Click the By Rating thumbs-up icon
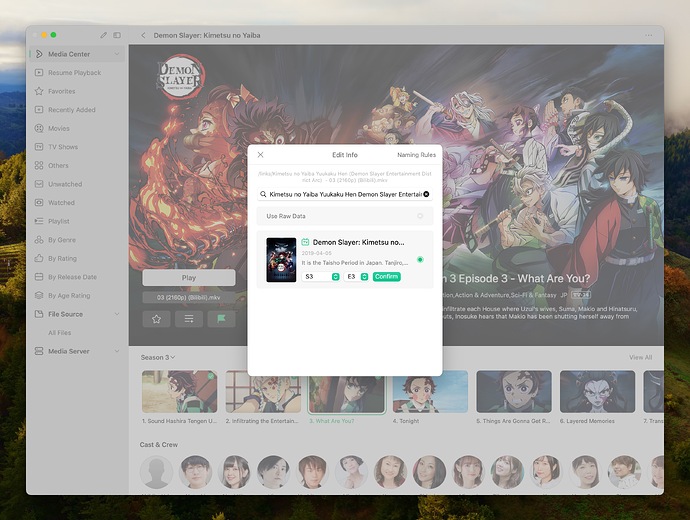Screen dimensions: 690x520 [x=39, y=258]
